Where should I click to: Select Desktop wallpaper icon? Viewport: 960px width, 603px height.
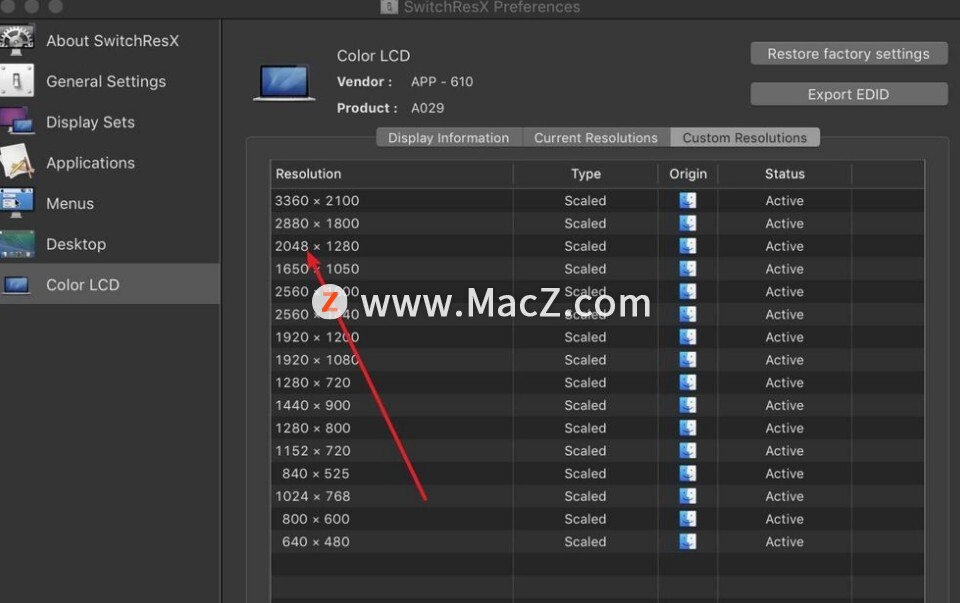pyautogui.click(x=17, y=244)
